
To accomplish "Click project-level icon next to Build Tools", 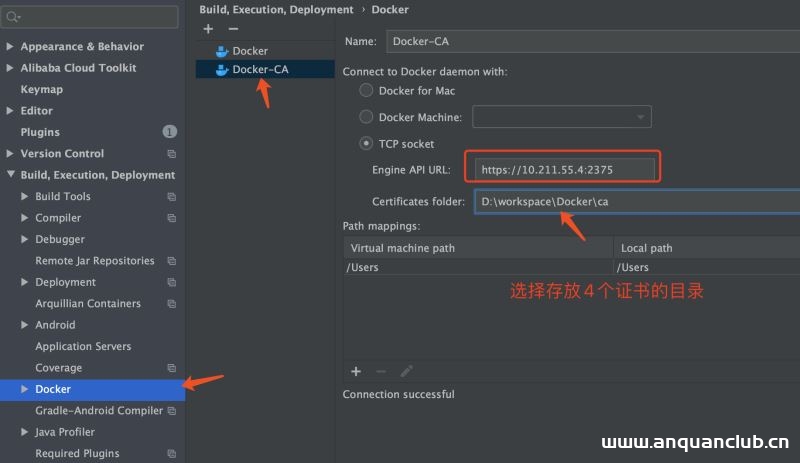I will click(x=171, y=197).
